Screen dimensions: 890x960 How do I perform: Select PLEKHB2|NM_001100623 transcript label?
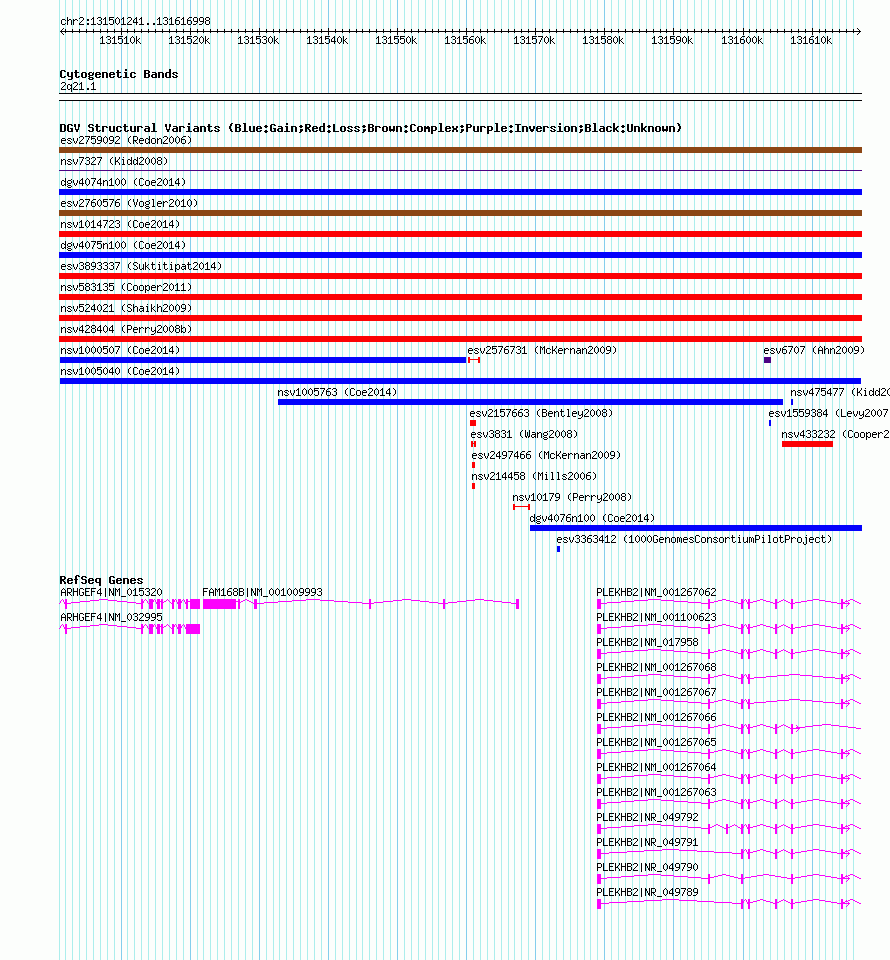656,618
